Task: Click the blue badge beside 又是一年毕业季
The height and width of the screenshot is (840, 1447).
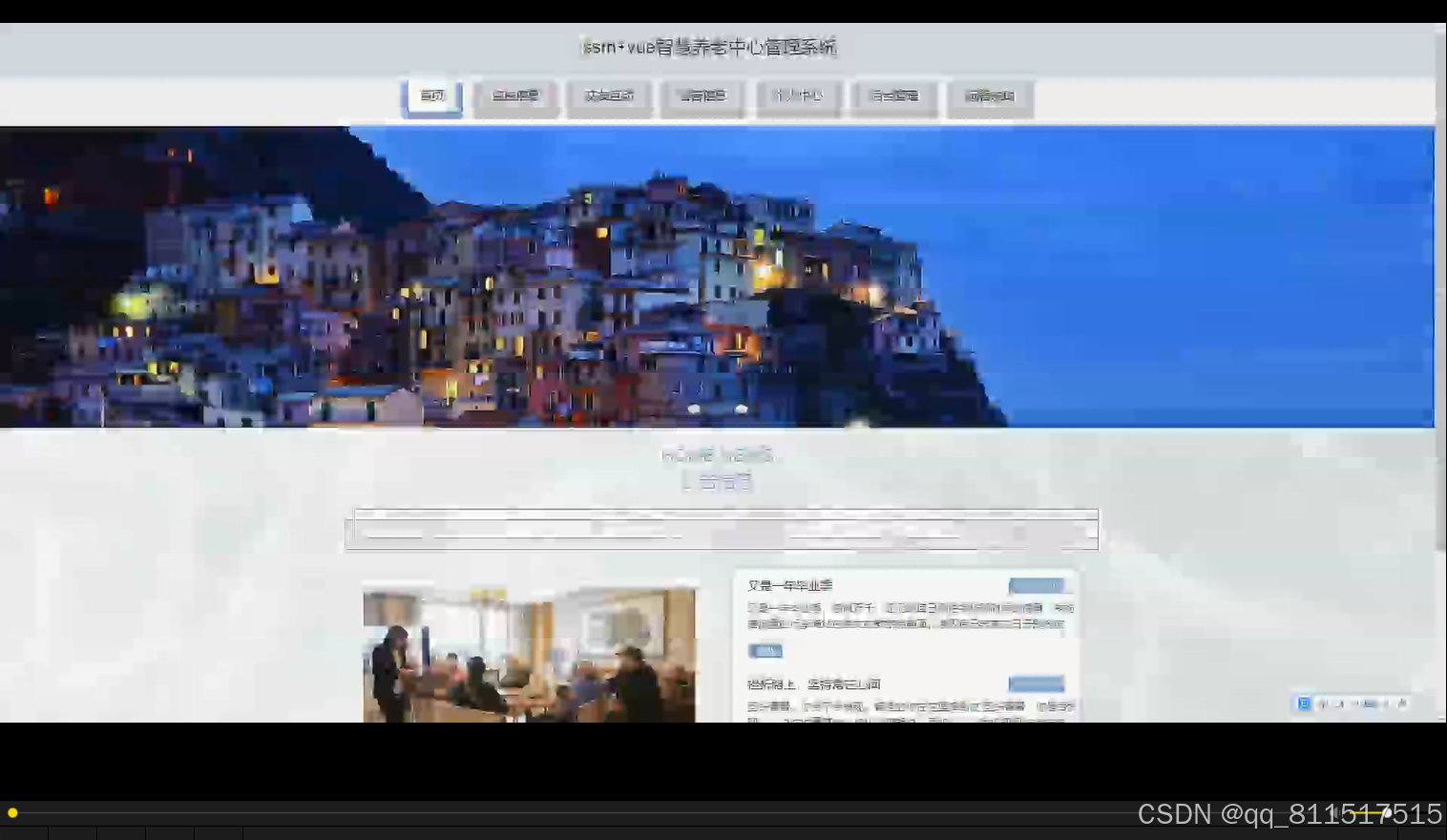Action: [x=1036, y=585]
